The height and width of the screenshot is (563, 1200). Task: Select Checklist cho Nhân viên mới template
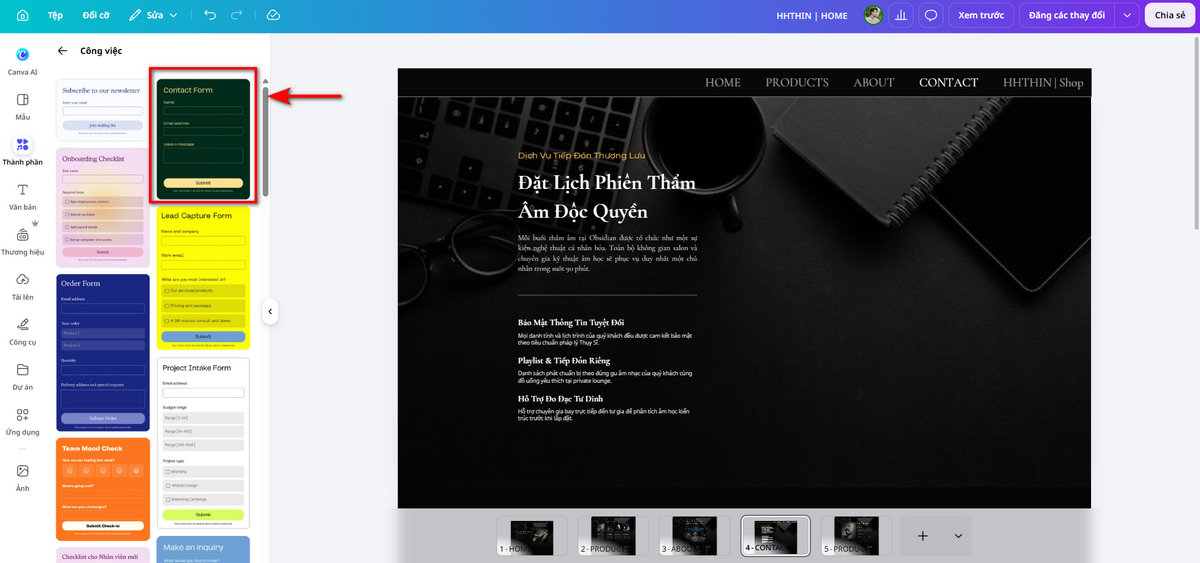(103, 555)
